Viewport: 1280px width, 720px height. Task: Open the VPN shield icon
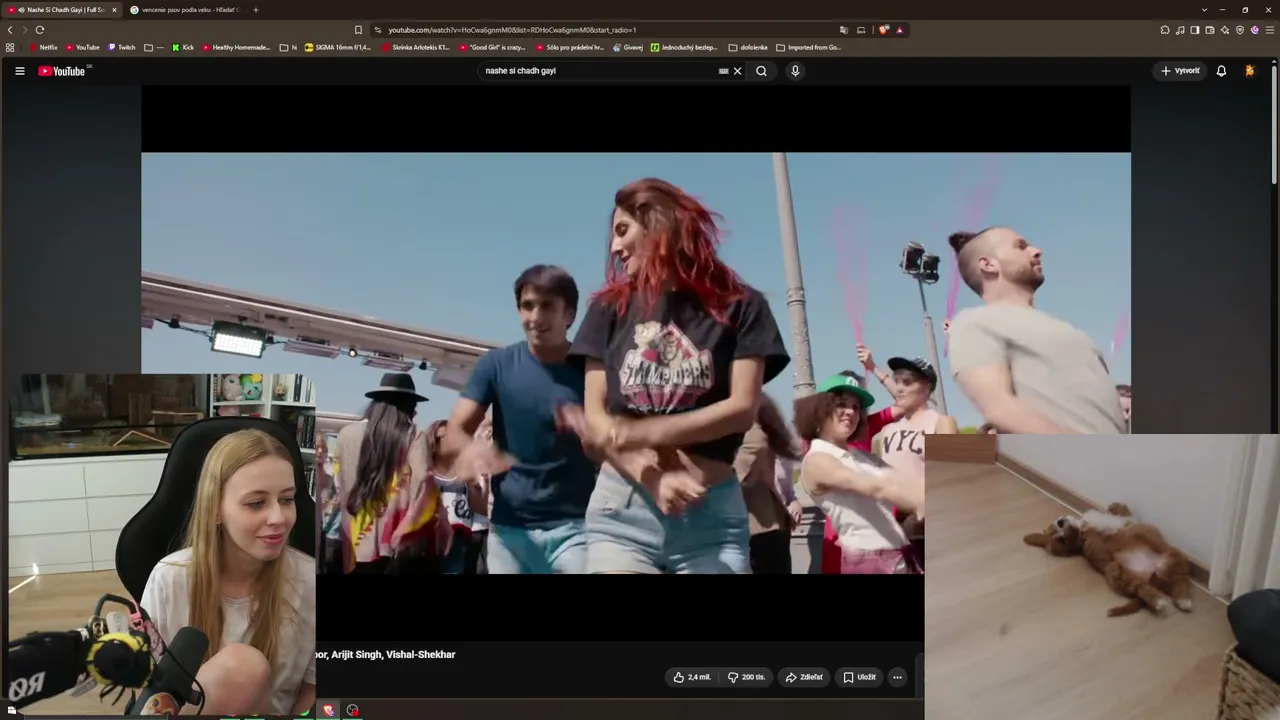(x=1240, y=30)
